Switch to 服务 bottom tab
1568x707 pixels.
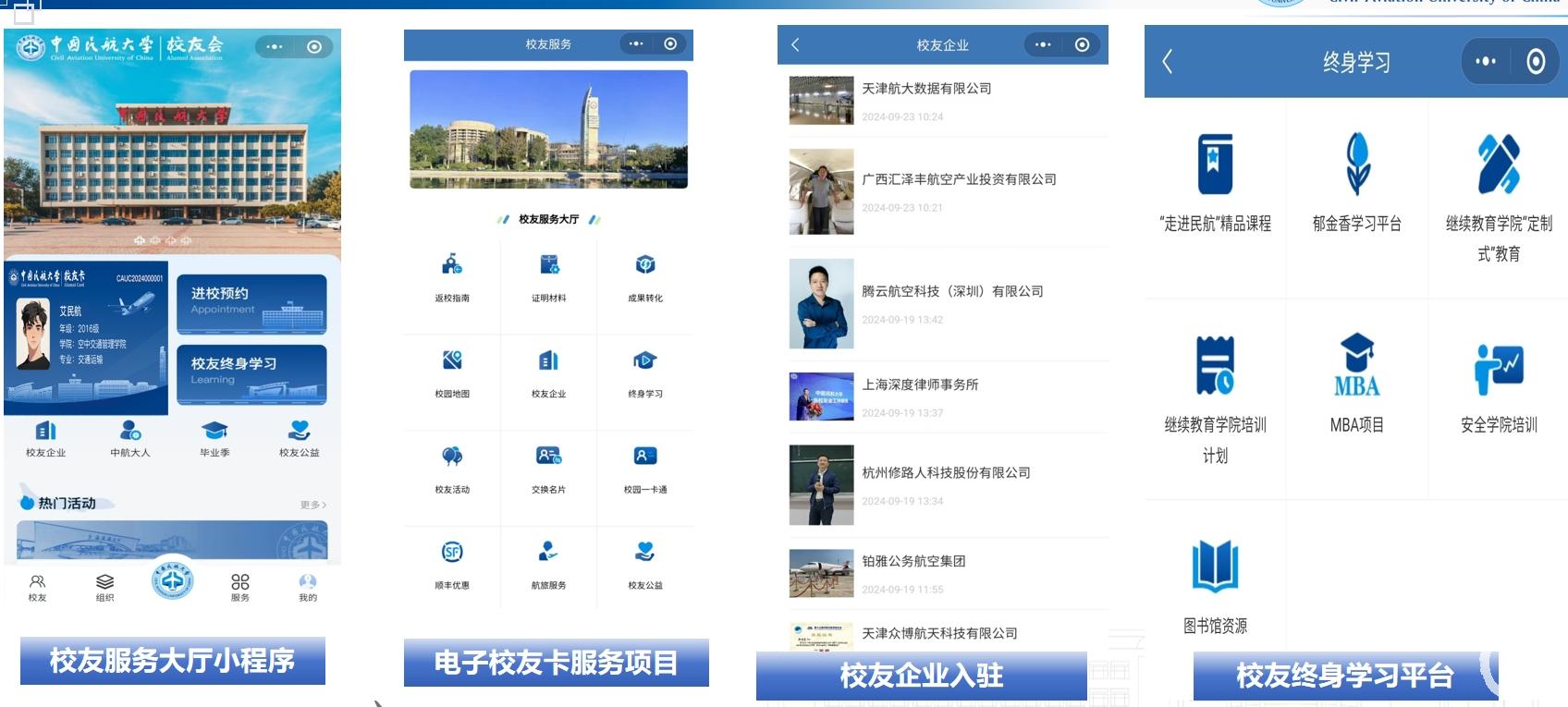click(240, 588)
